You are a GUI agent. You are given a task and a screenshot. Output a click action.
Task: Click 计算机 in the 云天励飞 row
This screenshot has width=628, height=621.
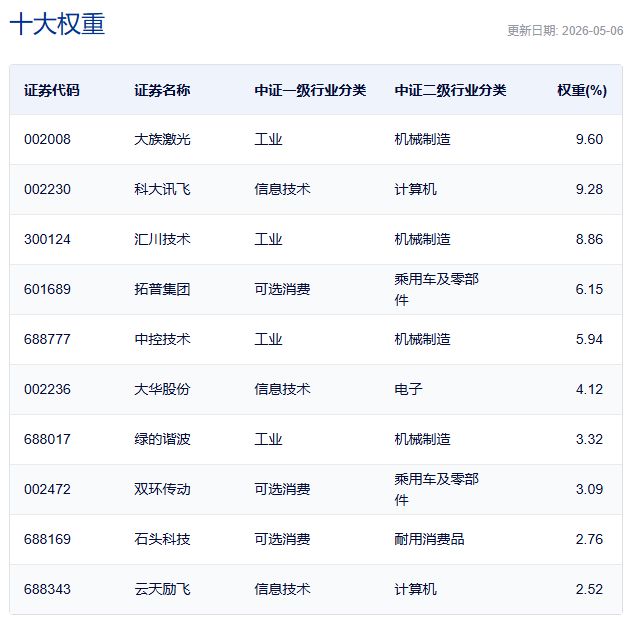(415, 589)
